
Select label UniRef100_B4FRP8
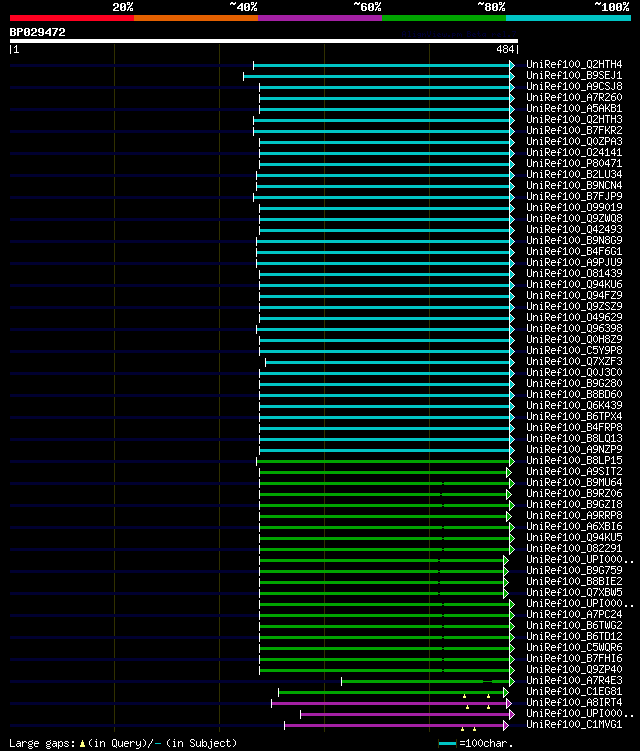click(574, 428)
